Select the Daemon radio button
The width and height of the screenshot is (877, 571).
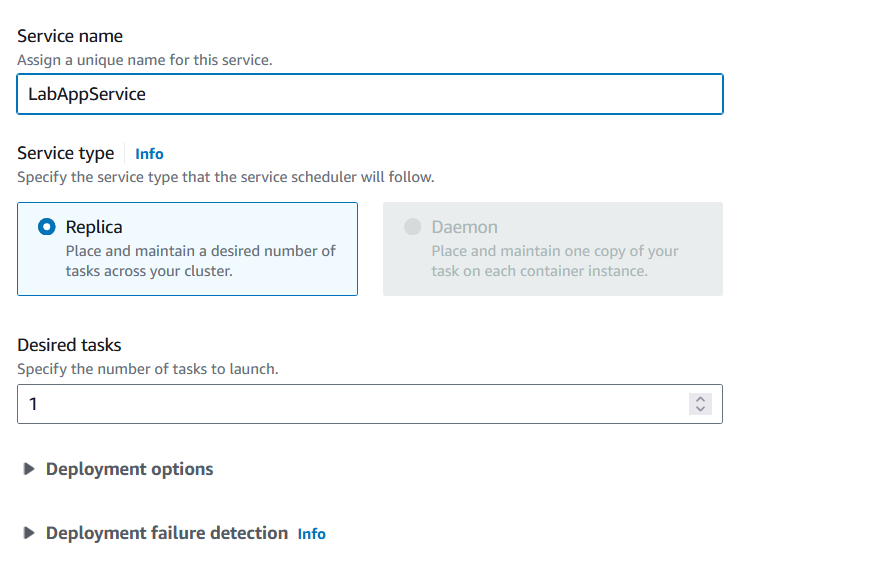coord(412,227)
